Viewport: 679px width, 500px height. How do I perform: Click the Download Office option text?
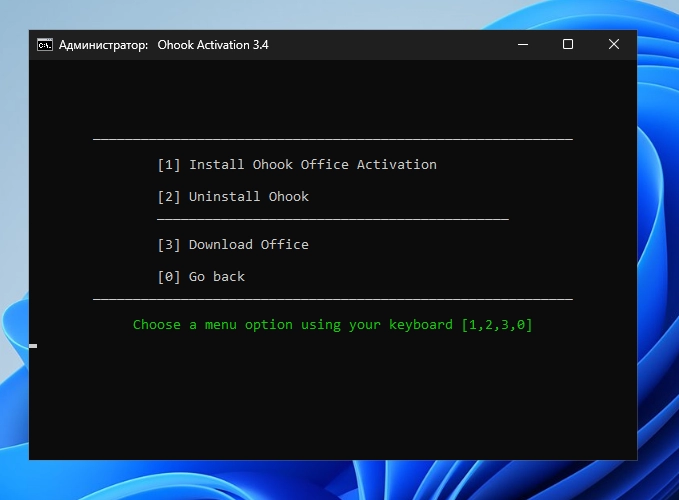[x=248, y=244]
